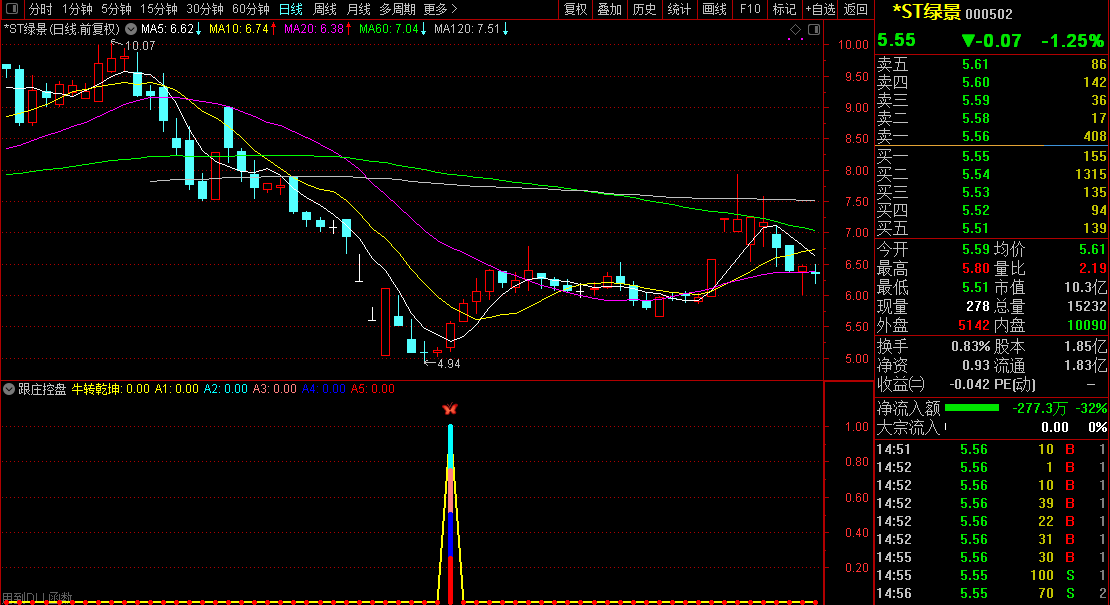Expand the MA indicator dropdown arrow
The image size is (1110, 605).
(x=131, y=29)
